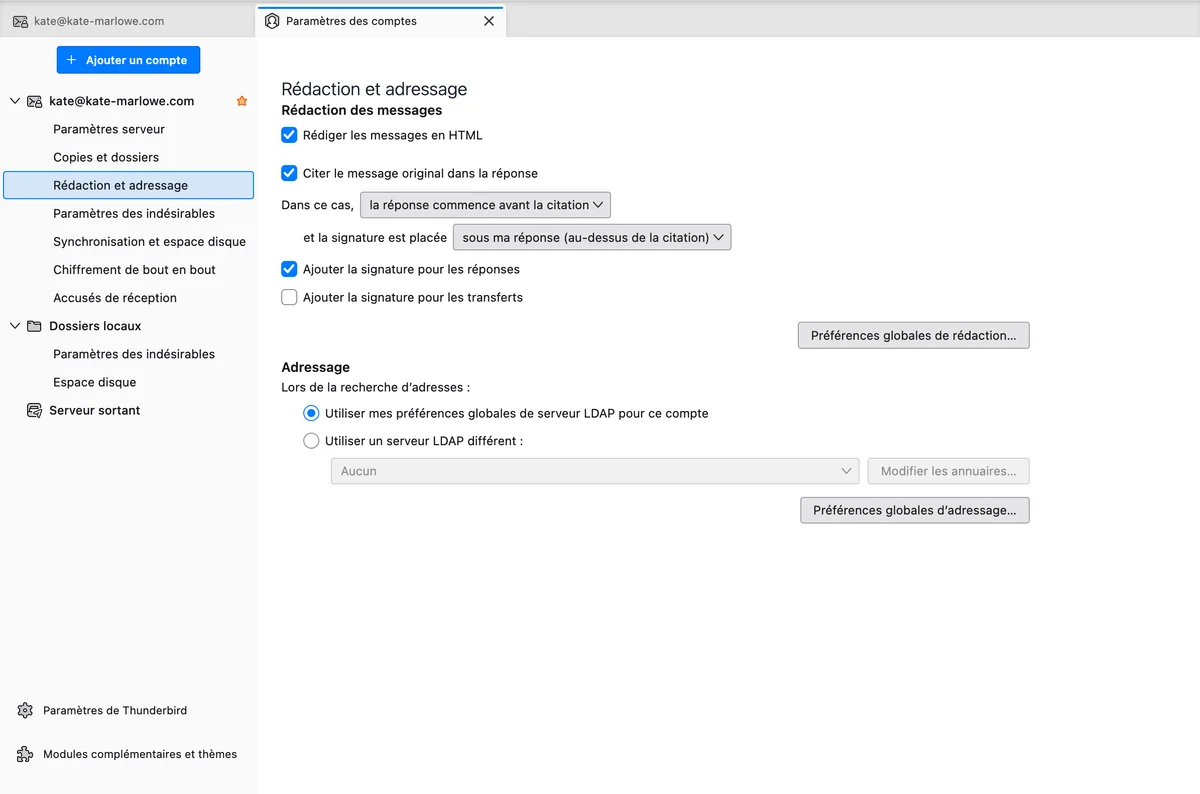Click the Serveur sortant icon
The image size is (1200, 794).
34,410
